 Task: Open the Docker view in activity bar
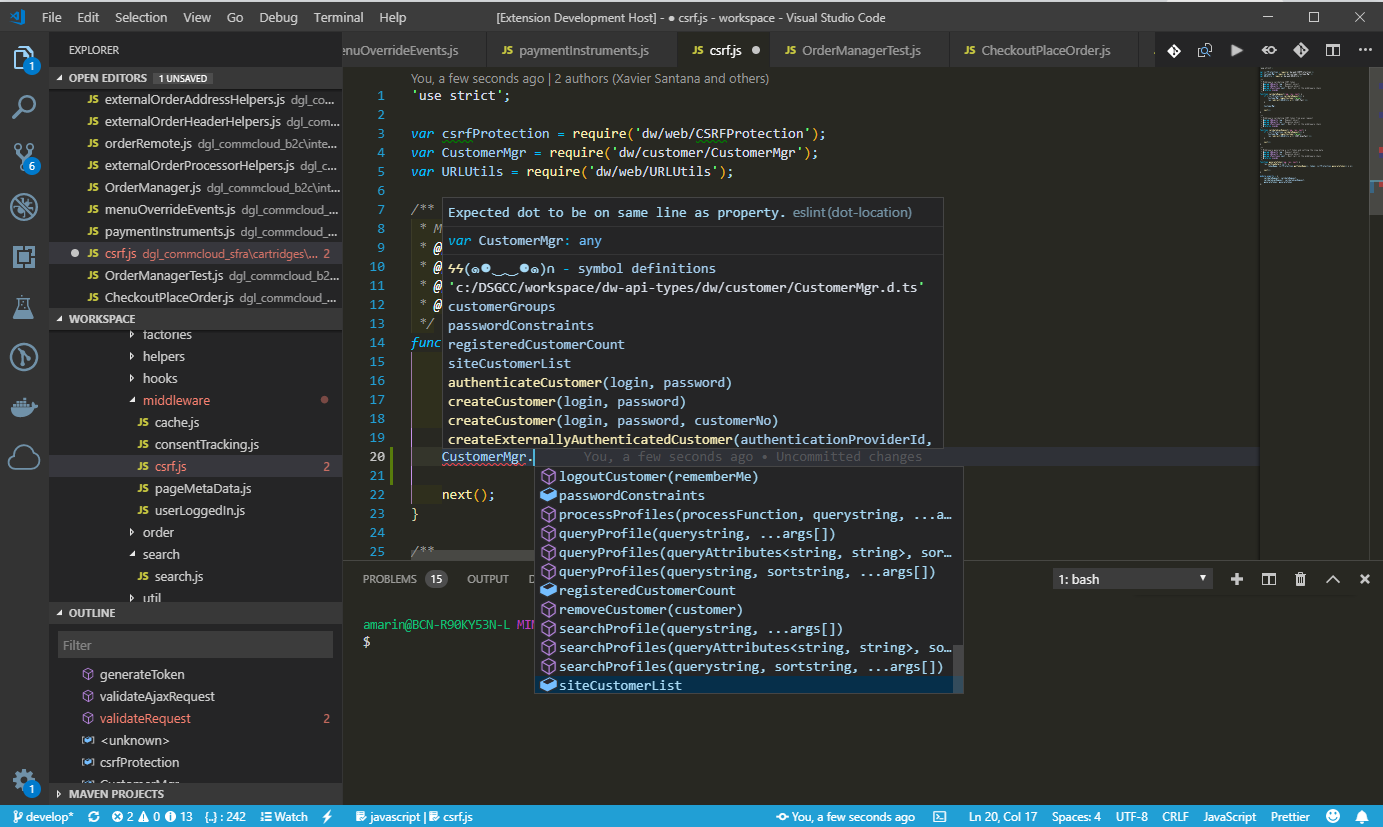tap(24, 407)
